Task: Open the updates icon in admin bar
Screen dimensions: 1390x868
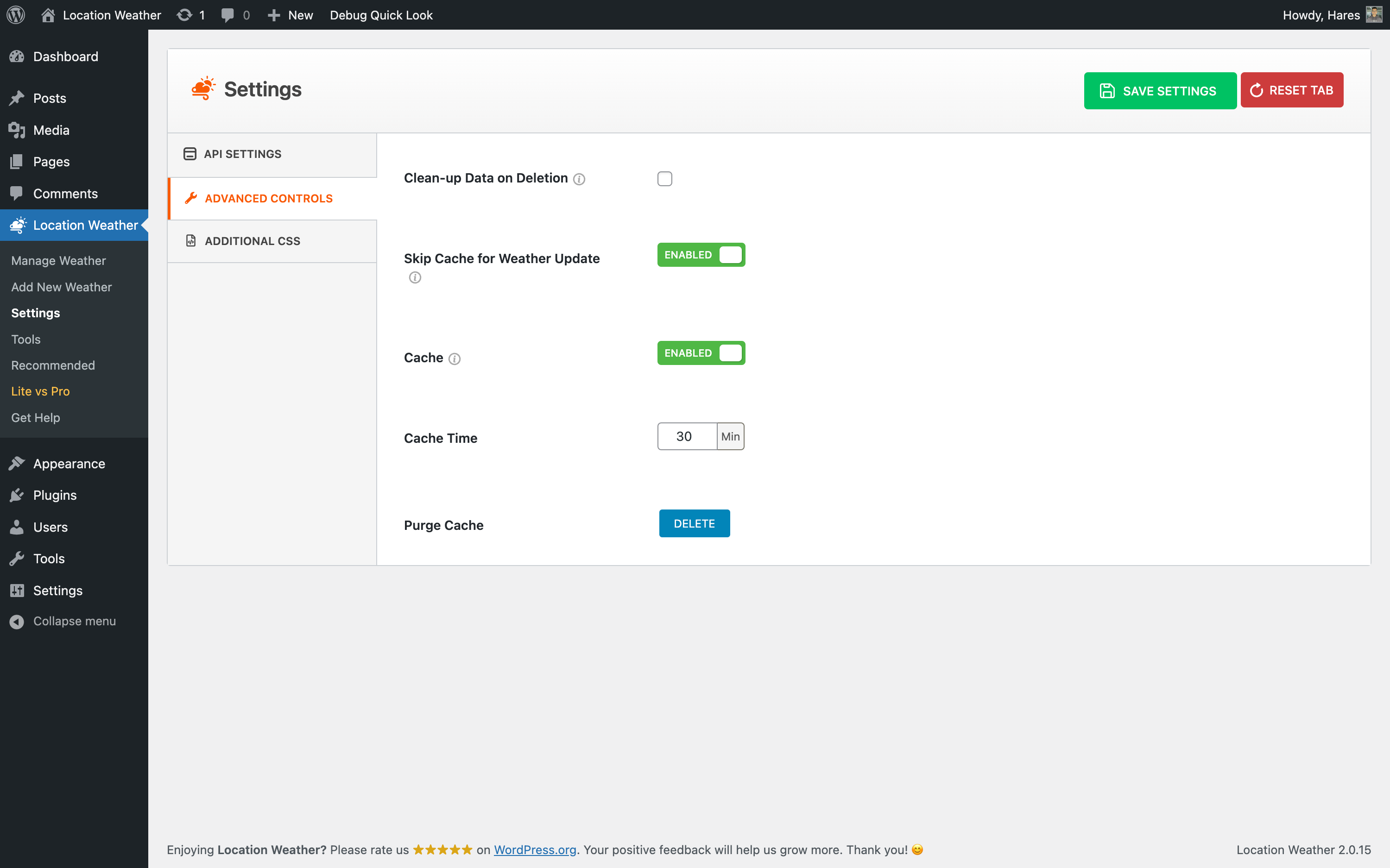Action: [184, 15]
